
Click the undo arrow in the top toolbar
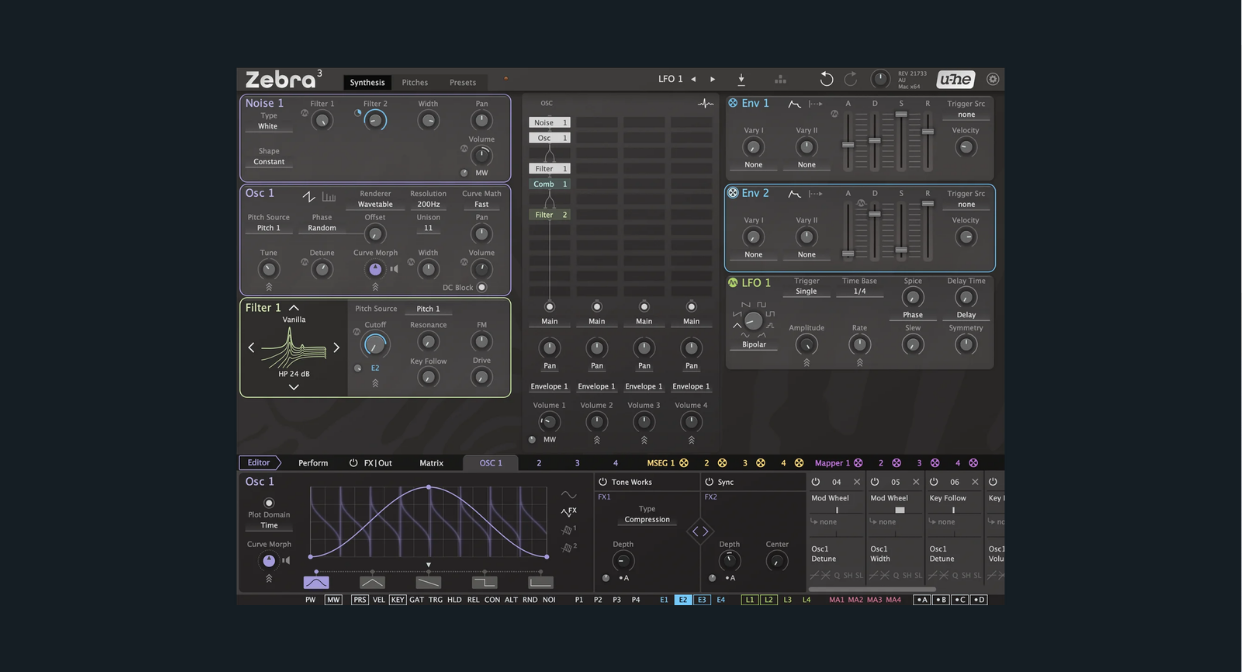click(826, 79)
